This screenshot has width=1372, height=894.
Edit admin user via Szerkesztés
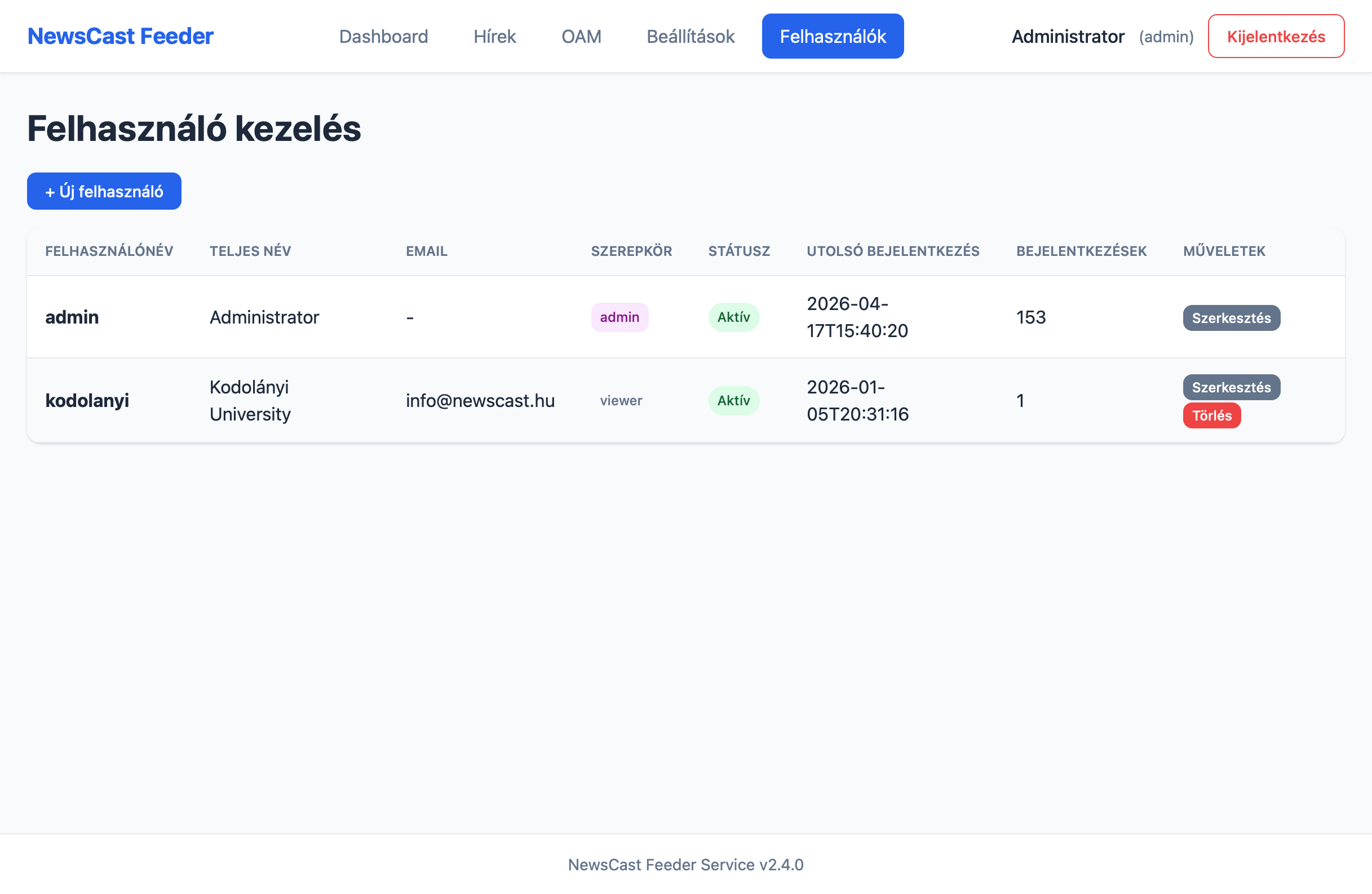coord(1231,318)
